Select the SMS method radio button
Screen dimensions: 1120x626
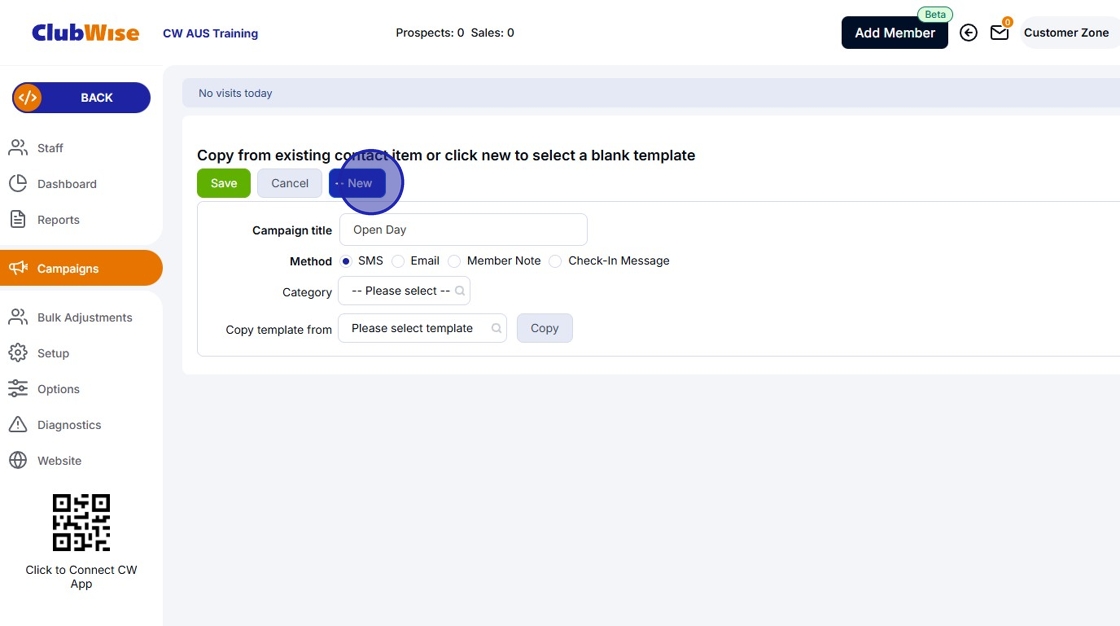[x=345, y=261]
